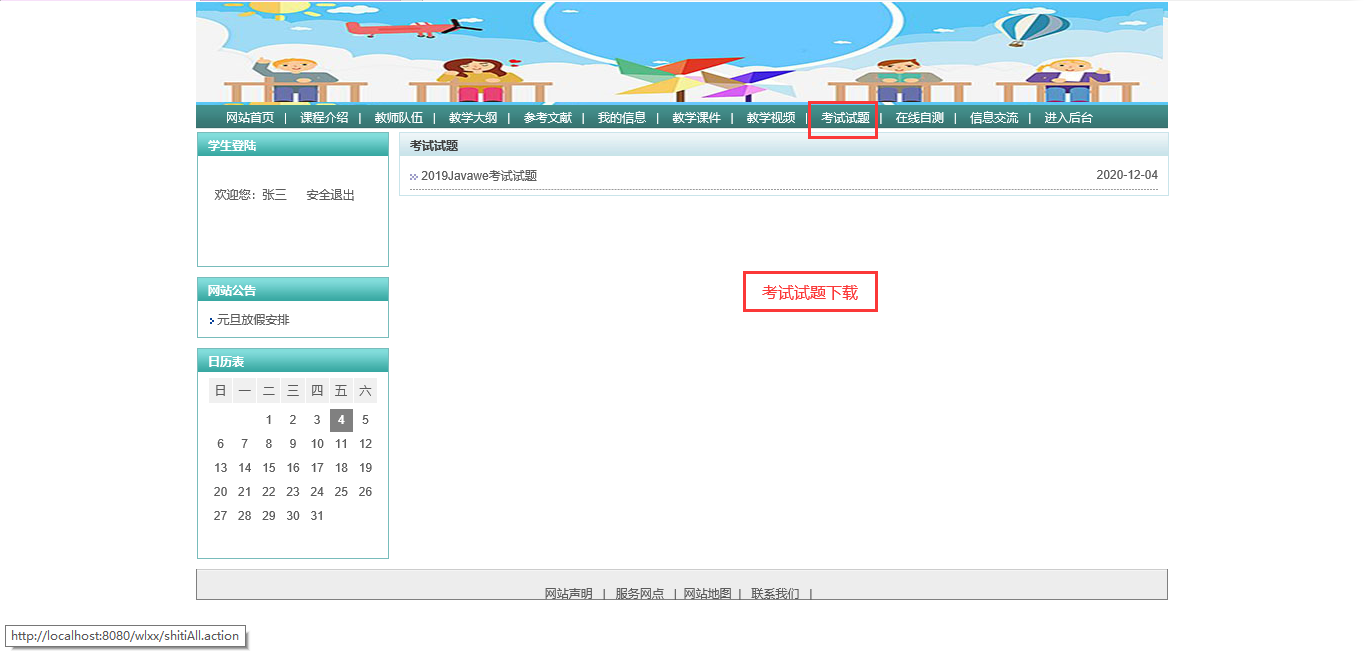Click 联系我们 footer link
Image resolution: width=1366 pixels, height=651 pixels.
(776, 594)
